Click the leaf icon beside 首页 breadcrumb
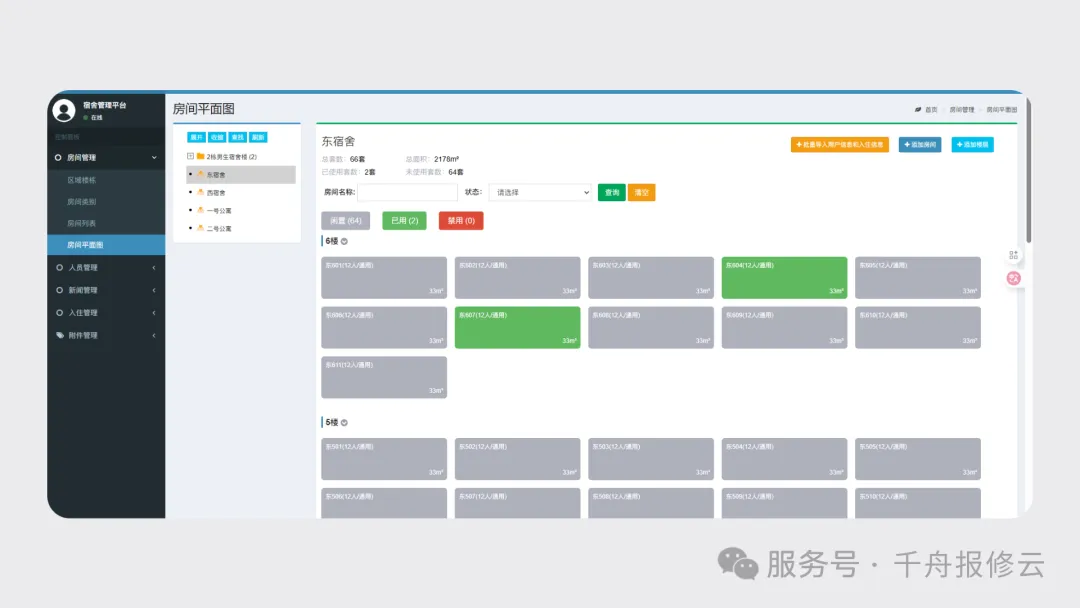 point(917,109)
